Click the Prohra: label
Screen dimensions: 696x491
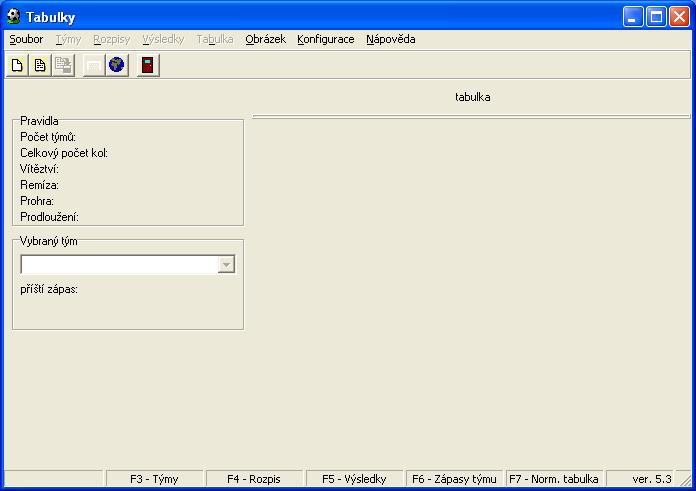click(37, 201)
